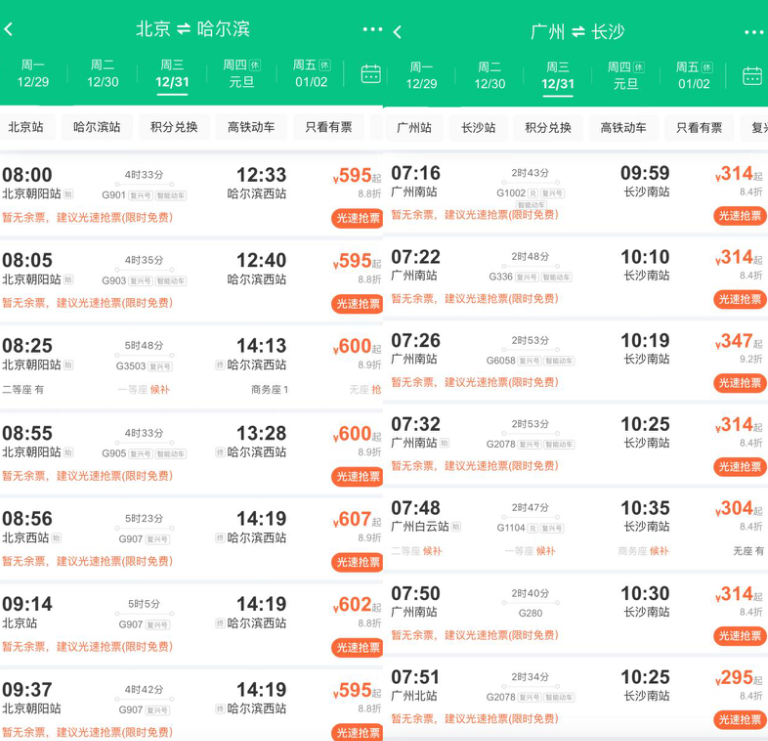Open the three-dot menu in the 广州⇌长沙 header
The height and width of the screenshot is (741, 768).
click(x=754, y=33)
